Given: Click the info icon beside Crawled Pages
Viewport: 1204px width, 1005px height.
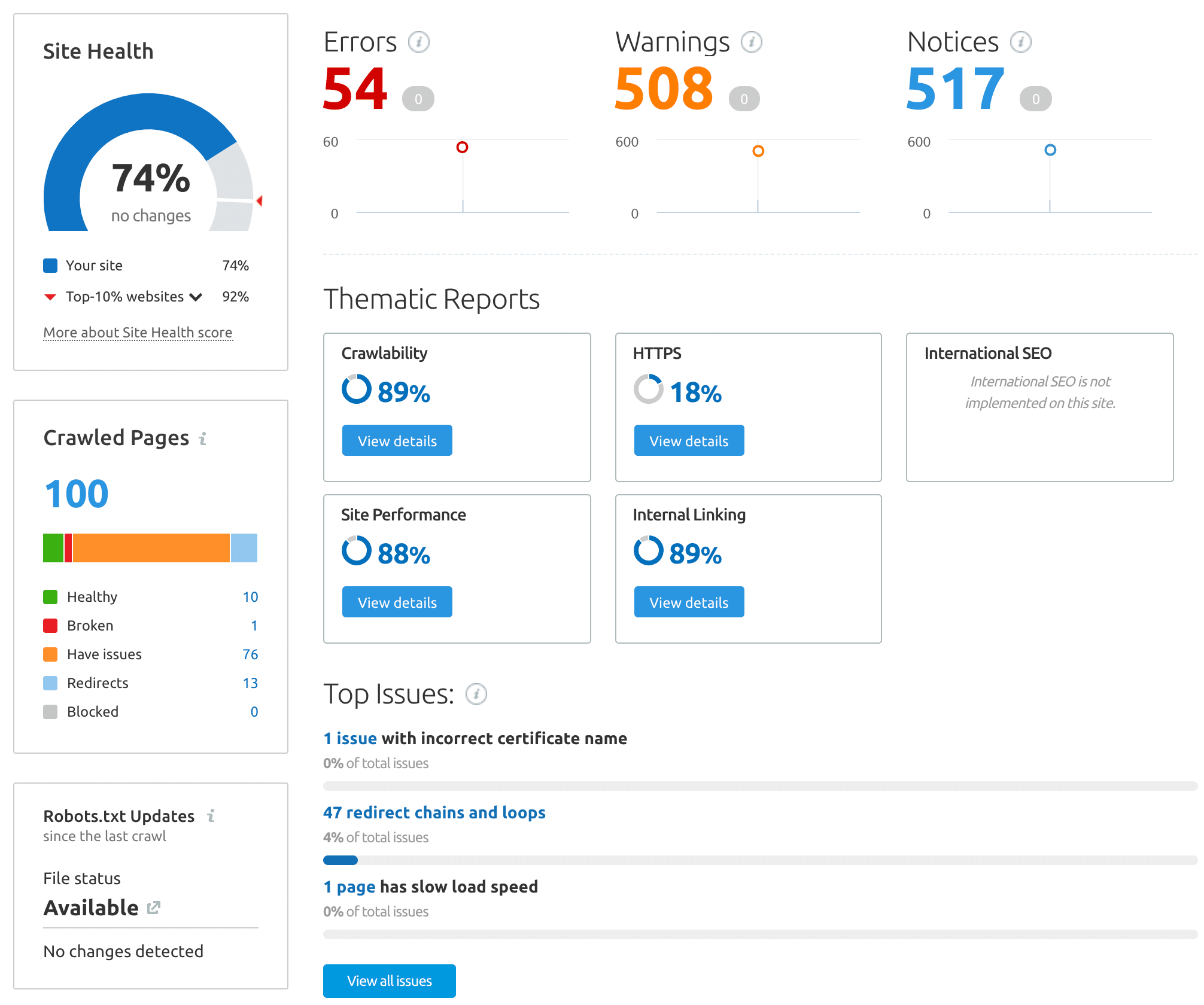Looking at the screenshot, I should (203, 438).
